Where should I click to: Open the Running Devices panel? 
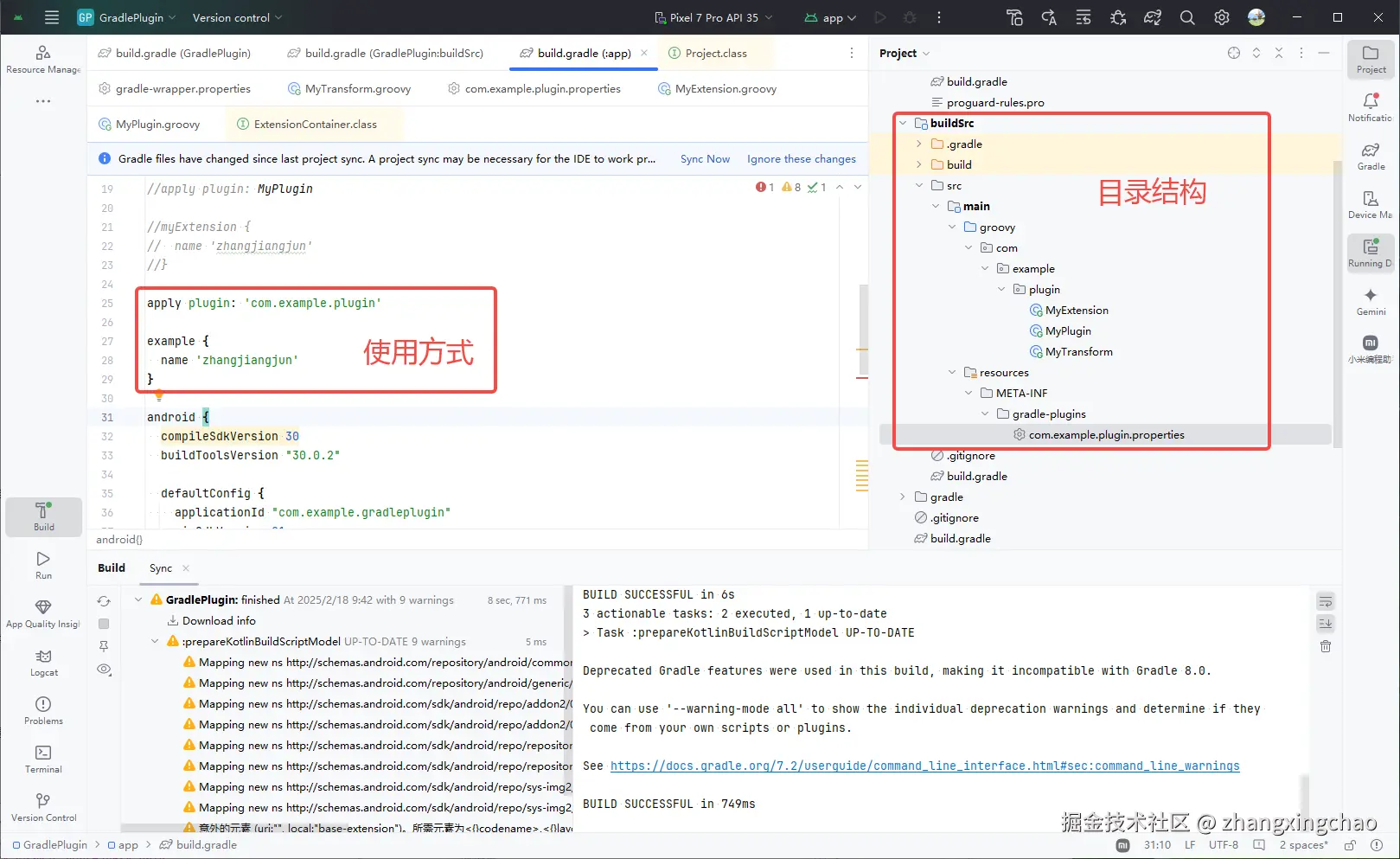tap(1371, 253)
